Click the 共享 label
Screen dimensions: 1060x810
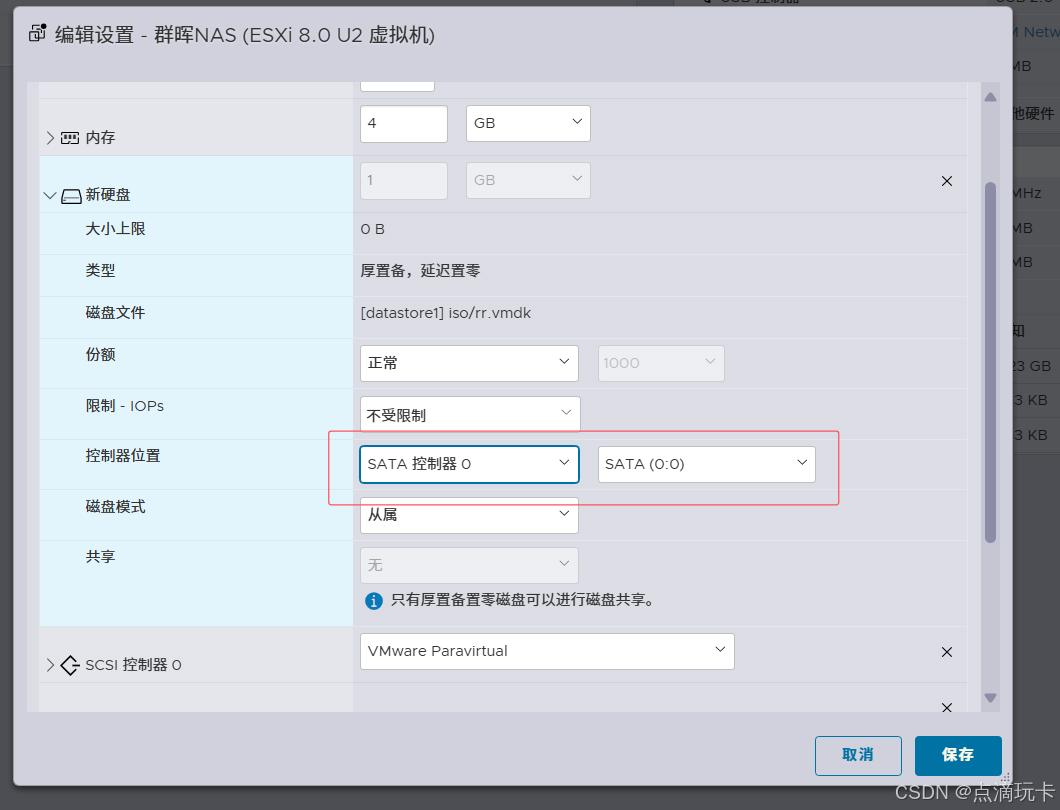point(100,556)
